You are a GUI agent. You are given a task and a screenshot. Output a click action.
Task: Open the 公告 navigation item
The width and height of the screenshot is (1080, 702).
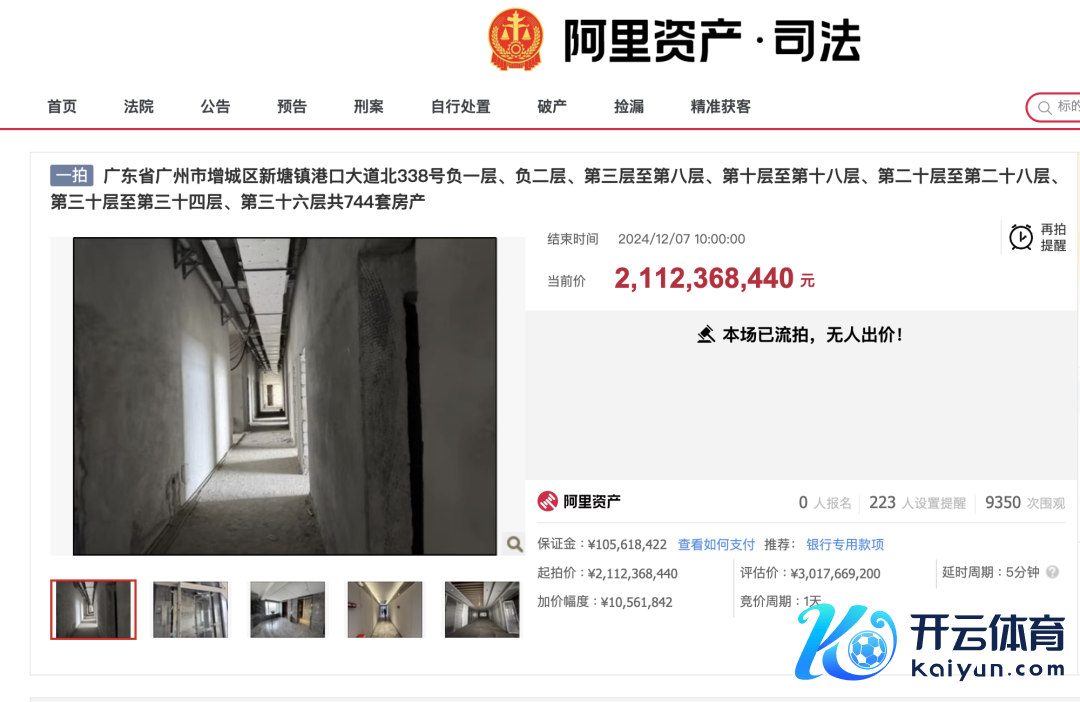click(x=215, y=107)
